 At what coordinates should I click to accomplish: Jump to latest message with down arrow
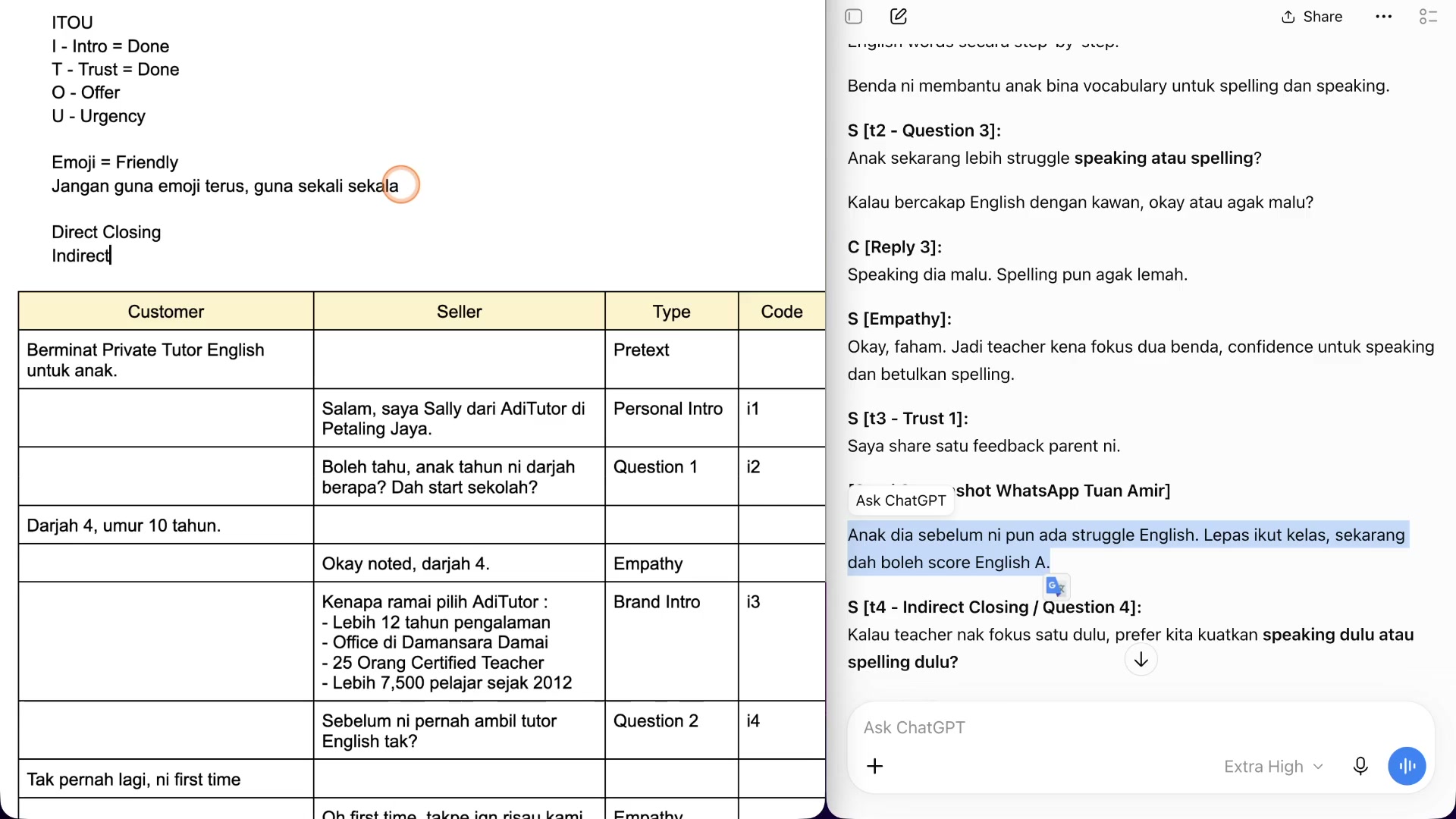coord(1141,660)
